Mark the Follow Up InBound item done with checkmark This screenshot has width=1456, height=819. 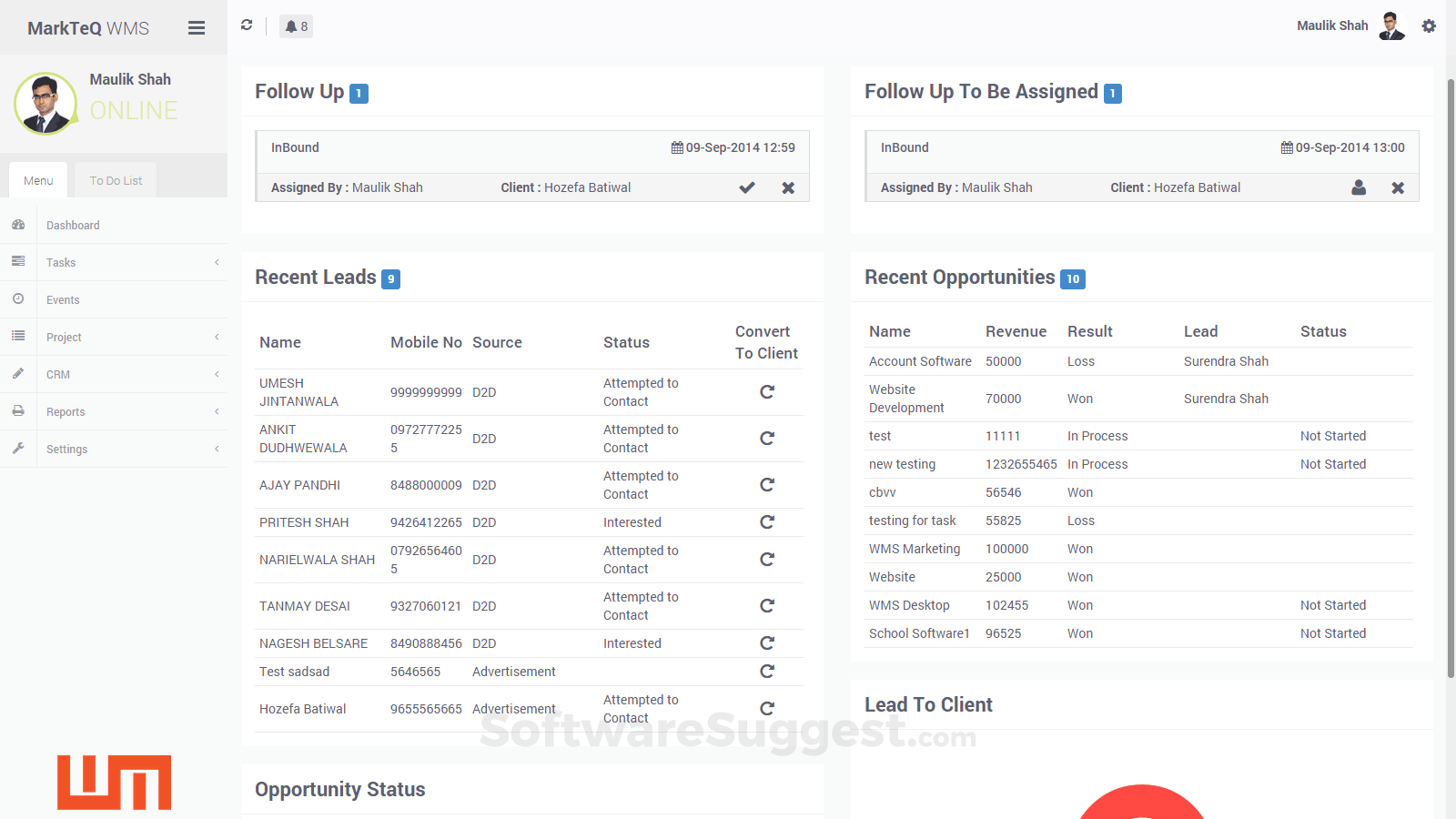[747, 187]
